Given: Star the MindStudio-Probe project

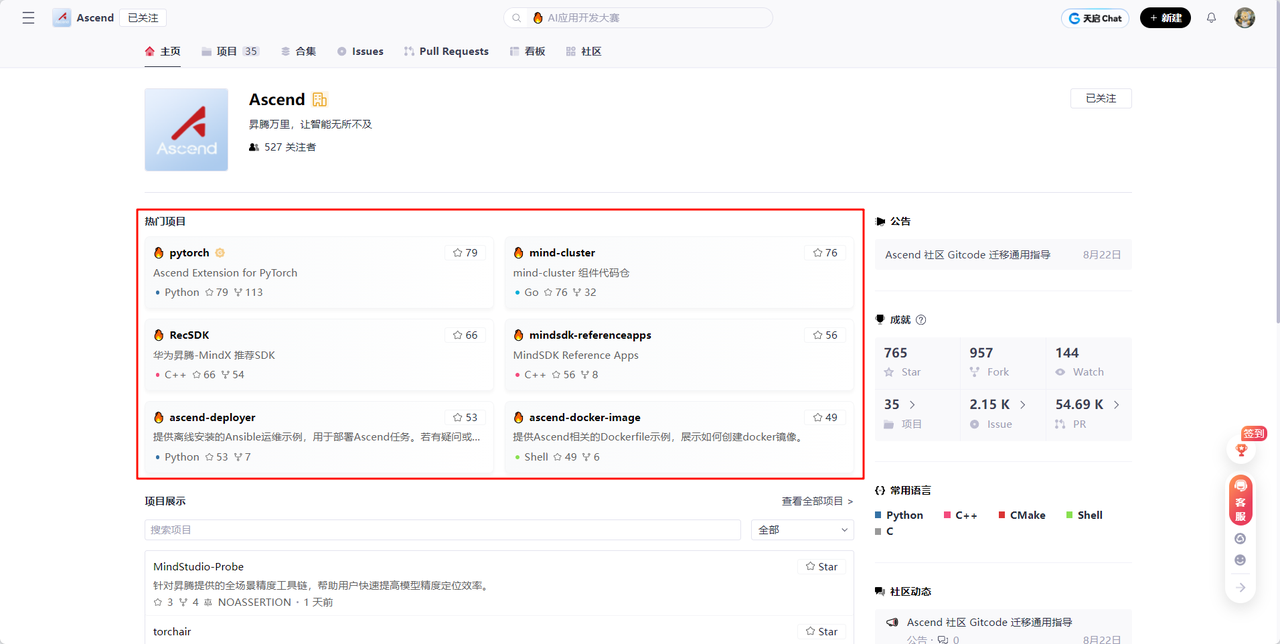Looking at the screenshot, I should [822, 567].
